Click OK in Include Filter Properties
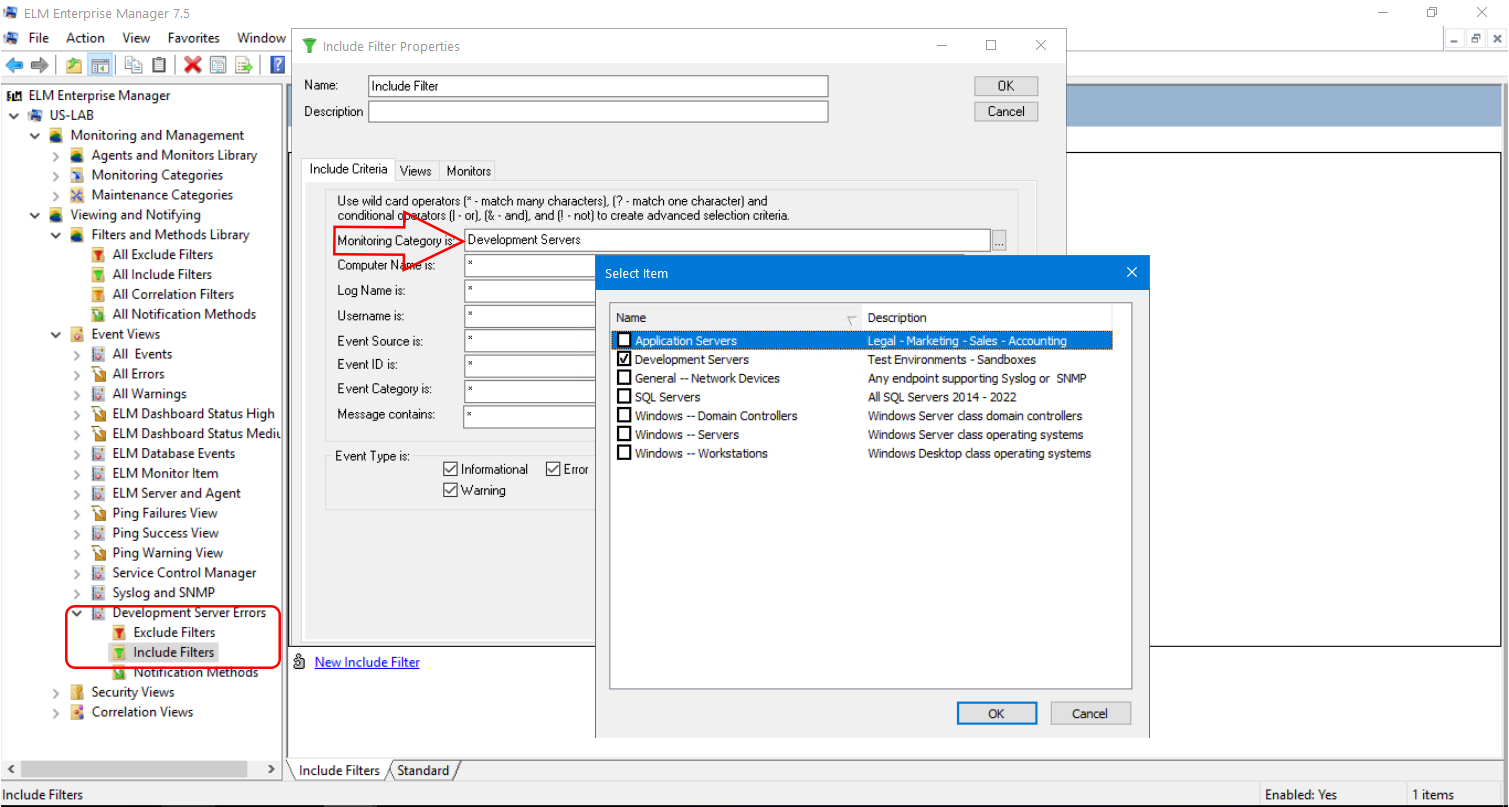This screenshot has width=1509, height=807. [x=1006, y=86]
